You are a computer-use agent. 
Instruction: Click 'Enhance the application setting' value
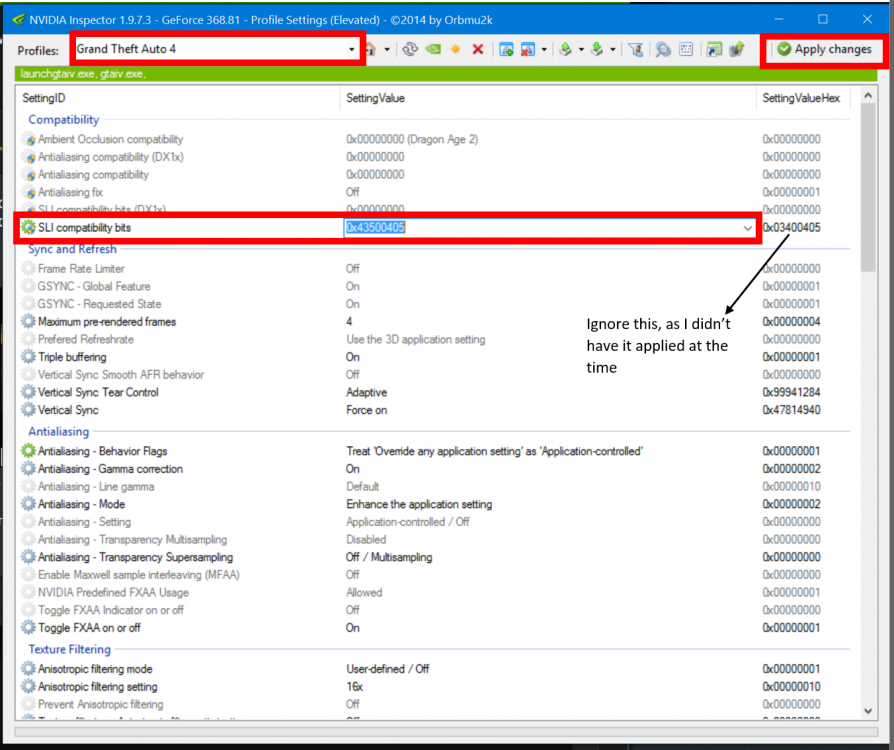419,504
